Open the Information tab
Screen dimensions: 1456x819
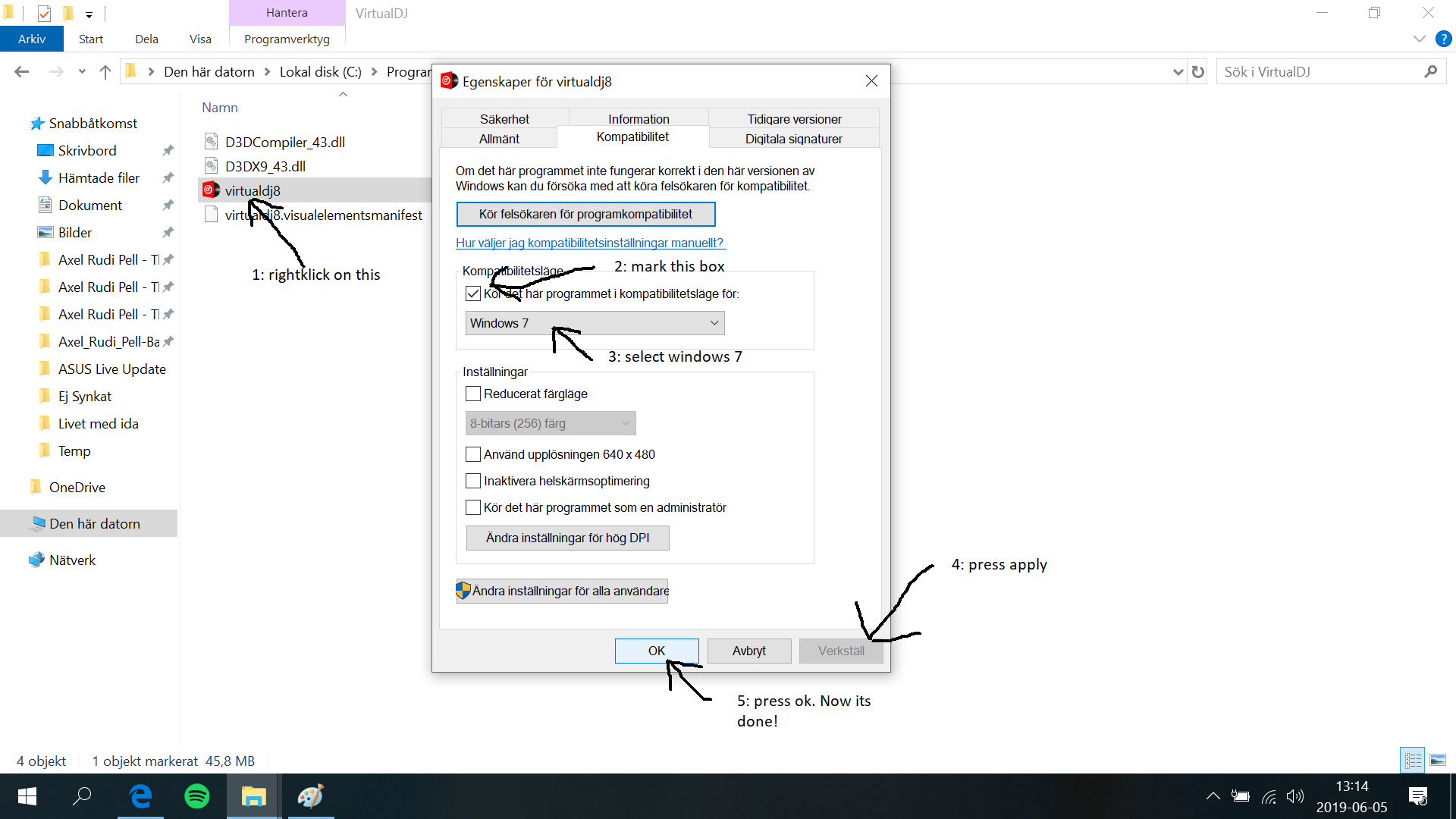point(639,118)
